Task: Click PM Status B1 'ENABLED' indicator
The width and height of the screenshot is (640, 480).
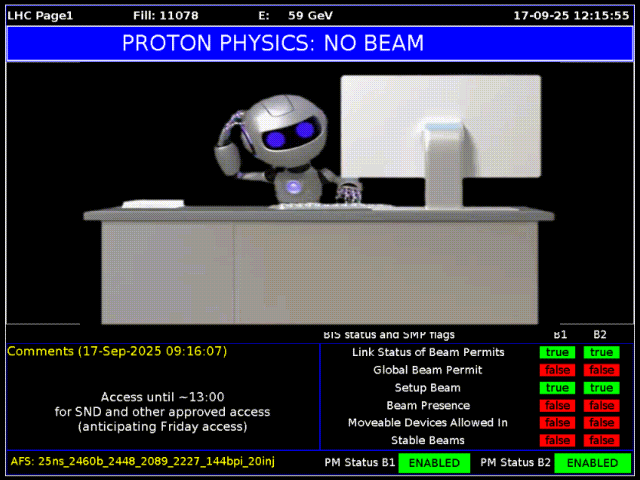Action: (434, 463)
